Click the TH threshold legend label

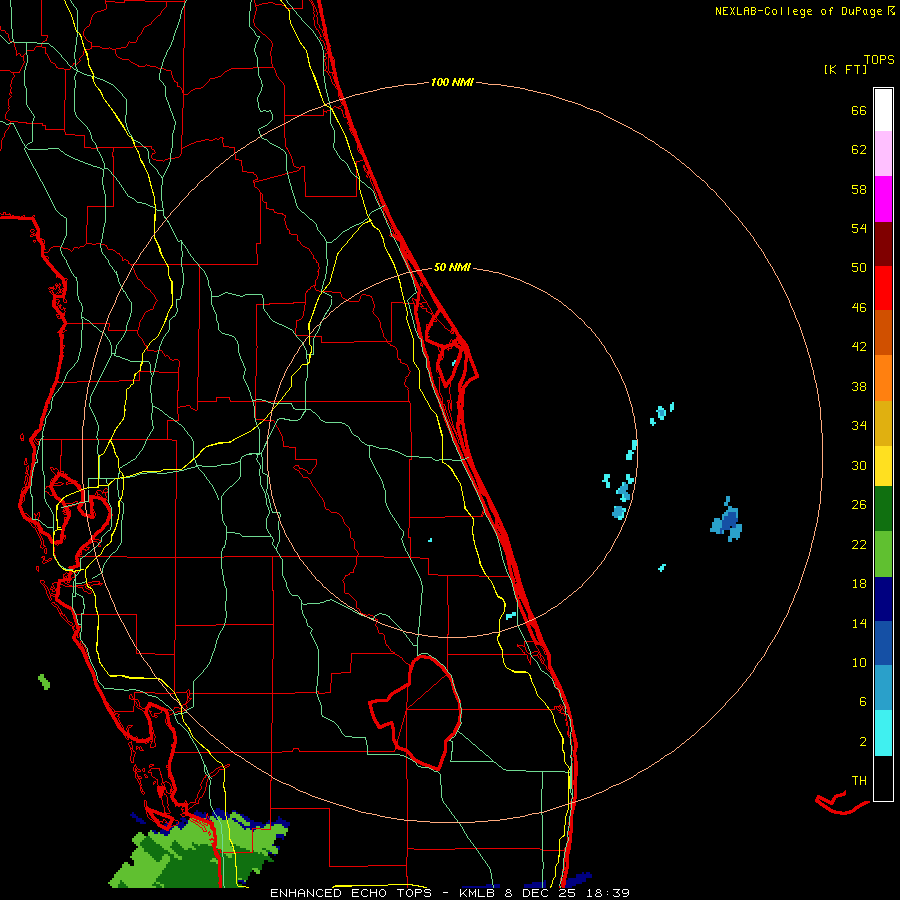(859, 781)
